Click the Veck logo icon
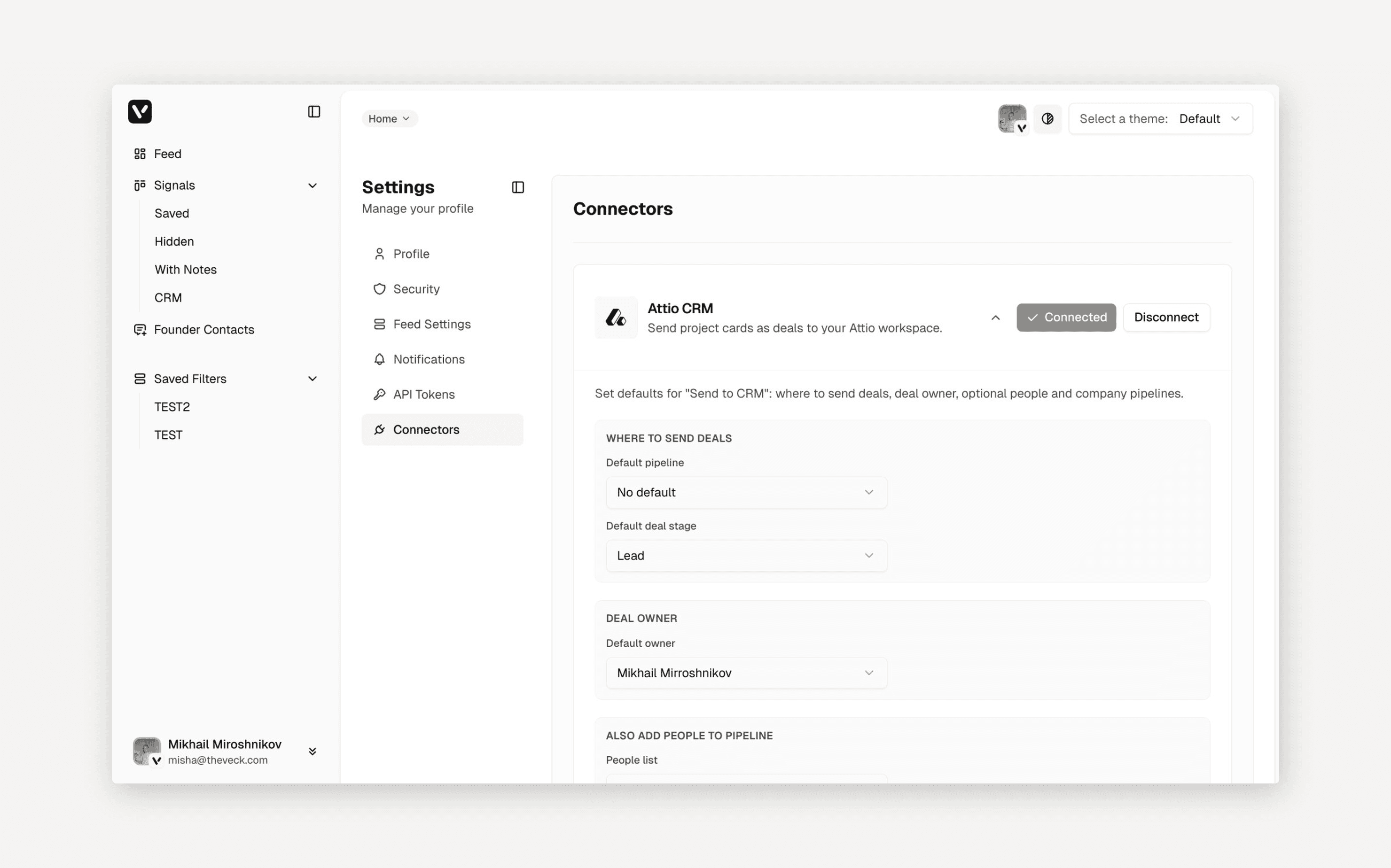The width and height of the screenshot is (1391, 868). [x=140, y=111]
